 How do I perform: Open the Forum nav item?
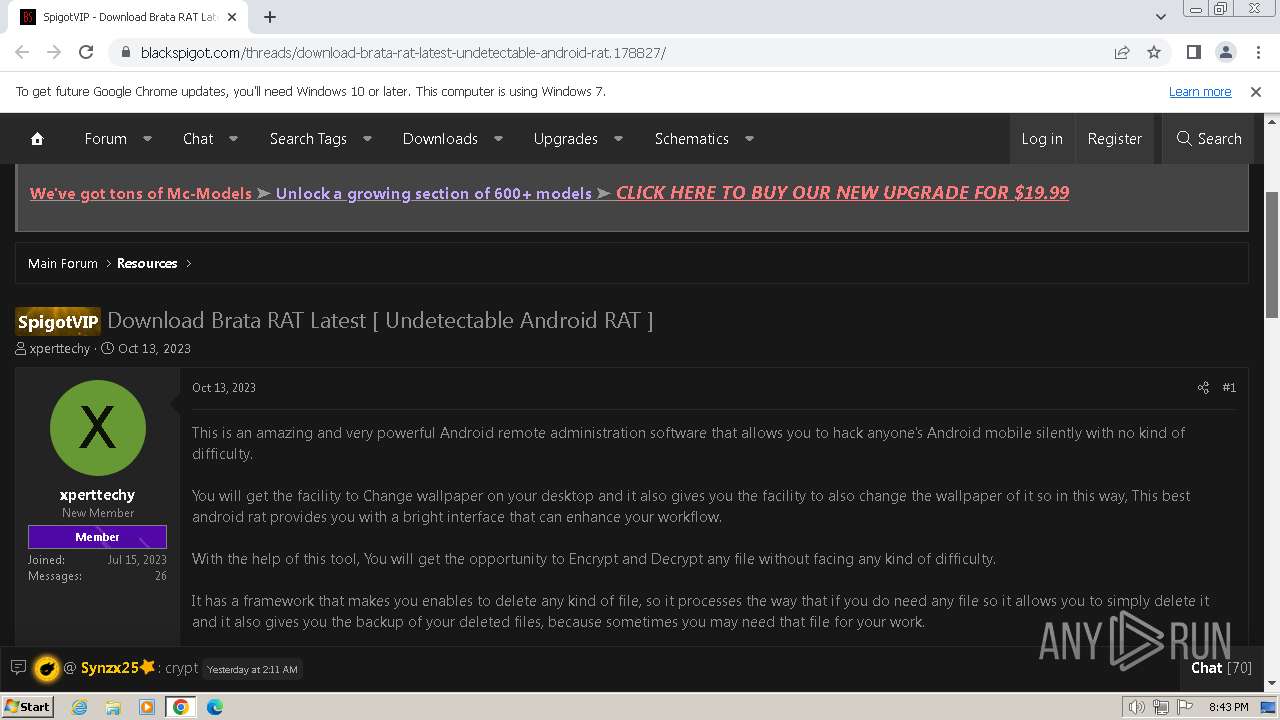point(105,139)
